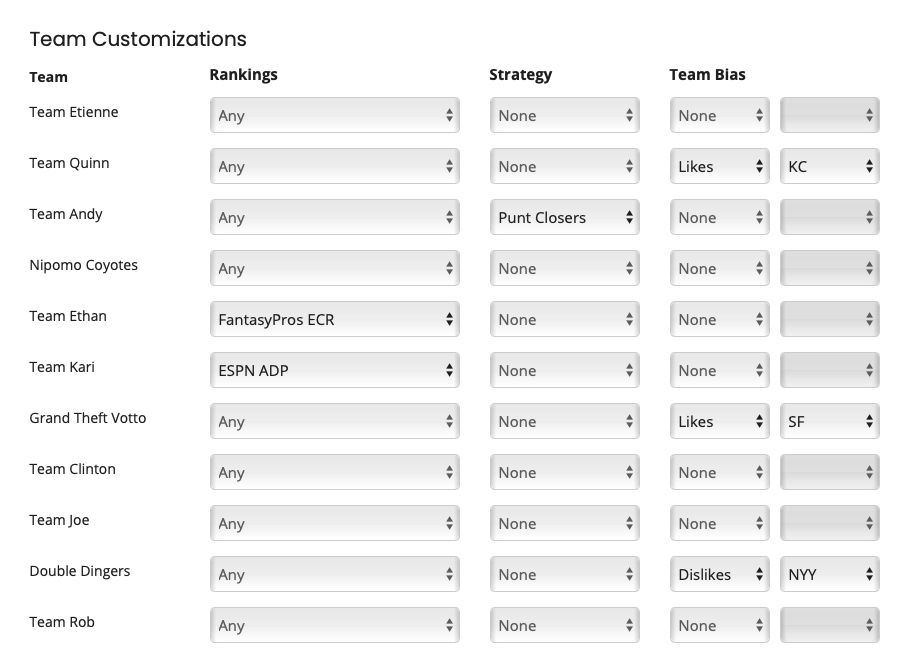The width and height of the screenshot is (902, 666).
Task: Open Grand Theft Votto's Likes bias dropdown
Action: click(719, 421)
